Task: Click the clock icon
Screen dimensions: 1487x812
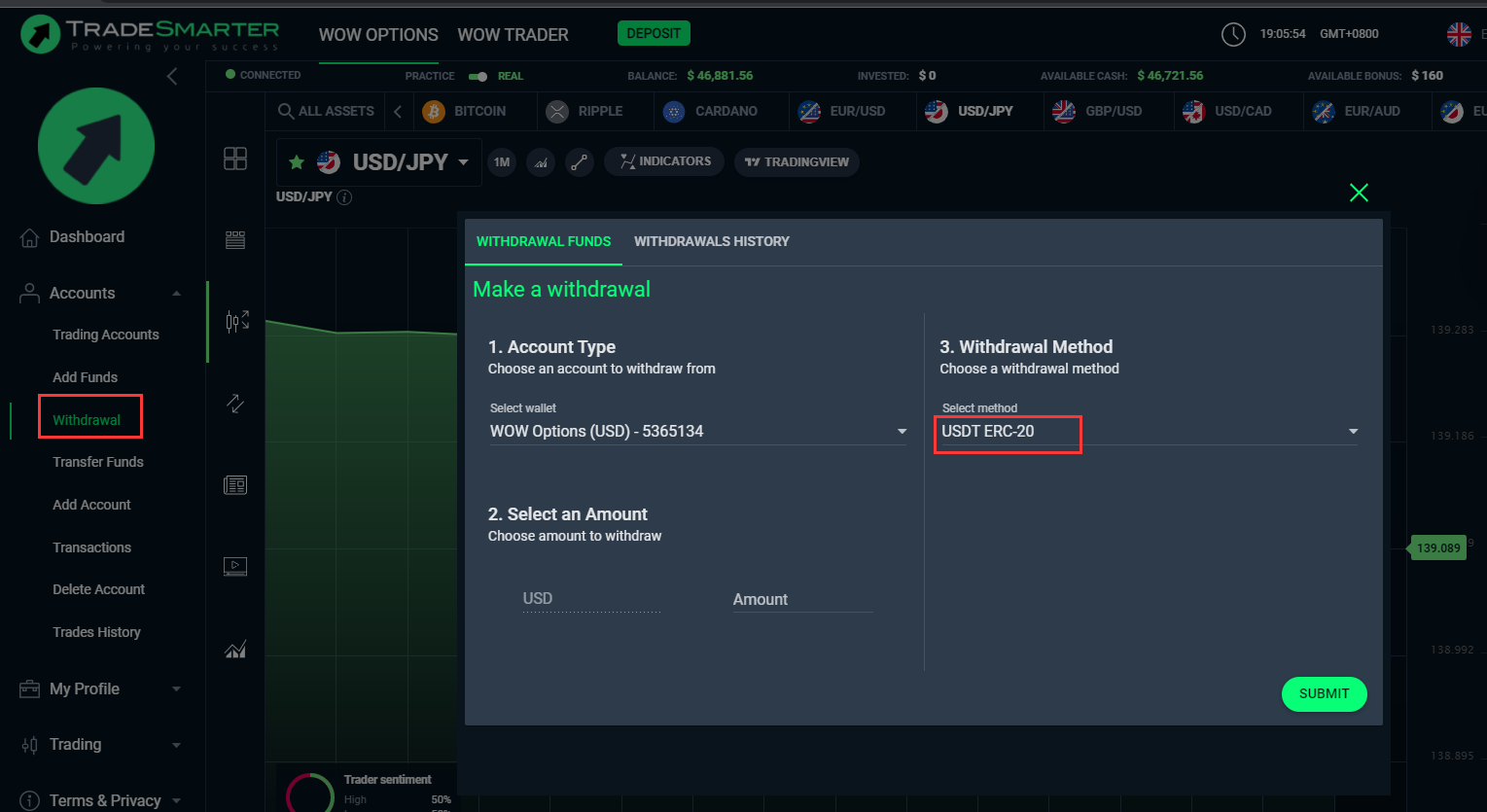Action: (1233, 34)
